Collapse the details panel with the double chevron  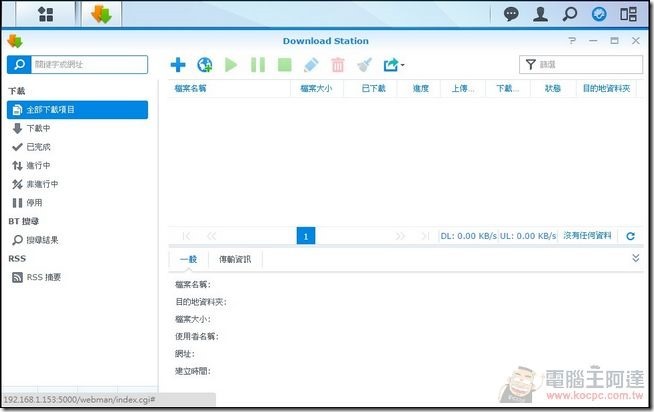pos(635,258)
